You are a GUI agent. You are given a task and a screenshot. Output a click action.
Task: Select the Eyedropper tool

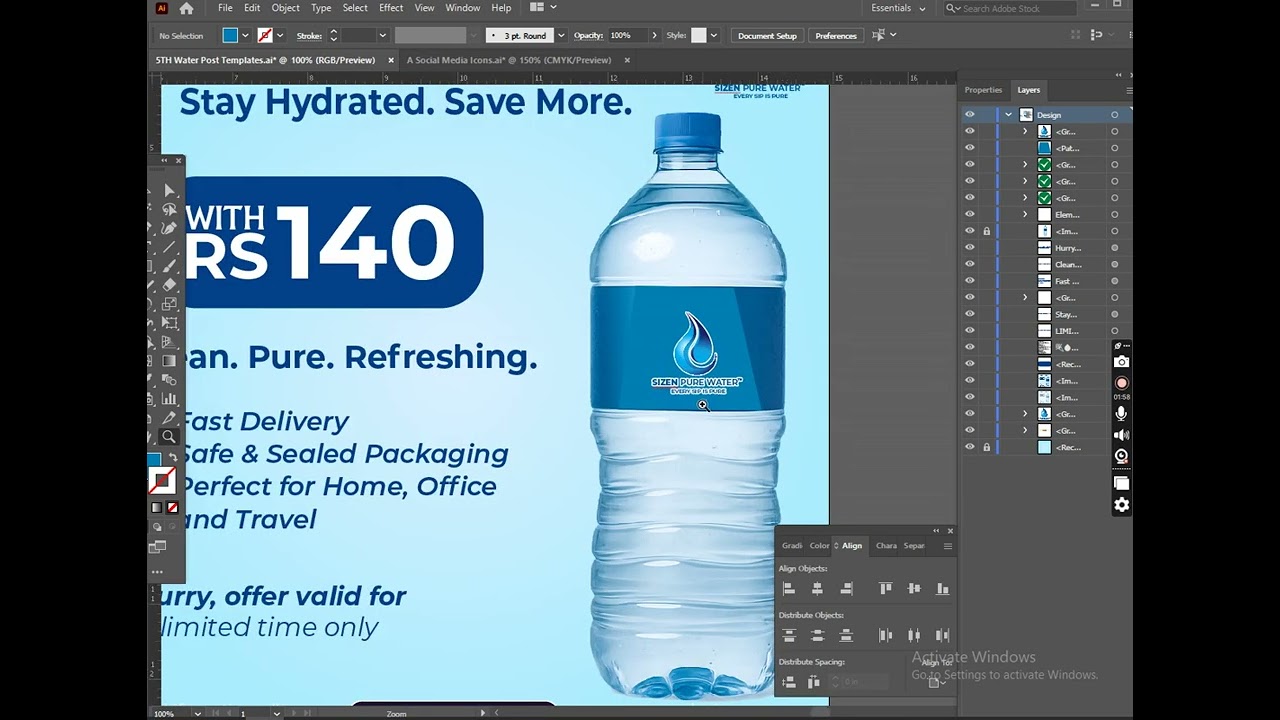(x=170, y=418)
